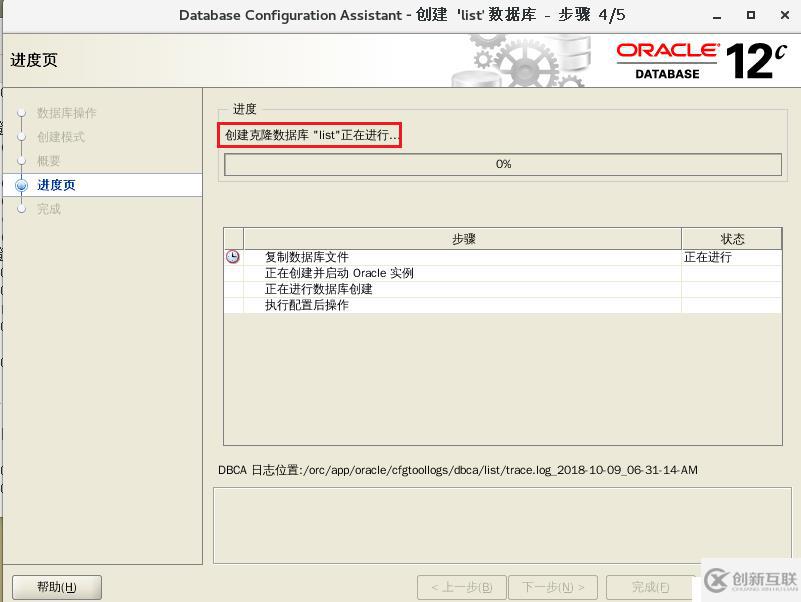Click the clock icon beside 复制数据库文件
Image resolution: width=801 pixels, height=602 pixels.
point(232,257)
